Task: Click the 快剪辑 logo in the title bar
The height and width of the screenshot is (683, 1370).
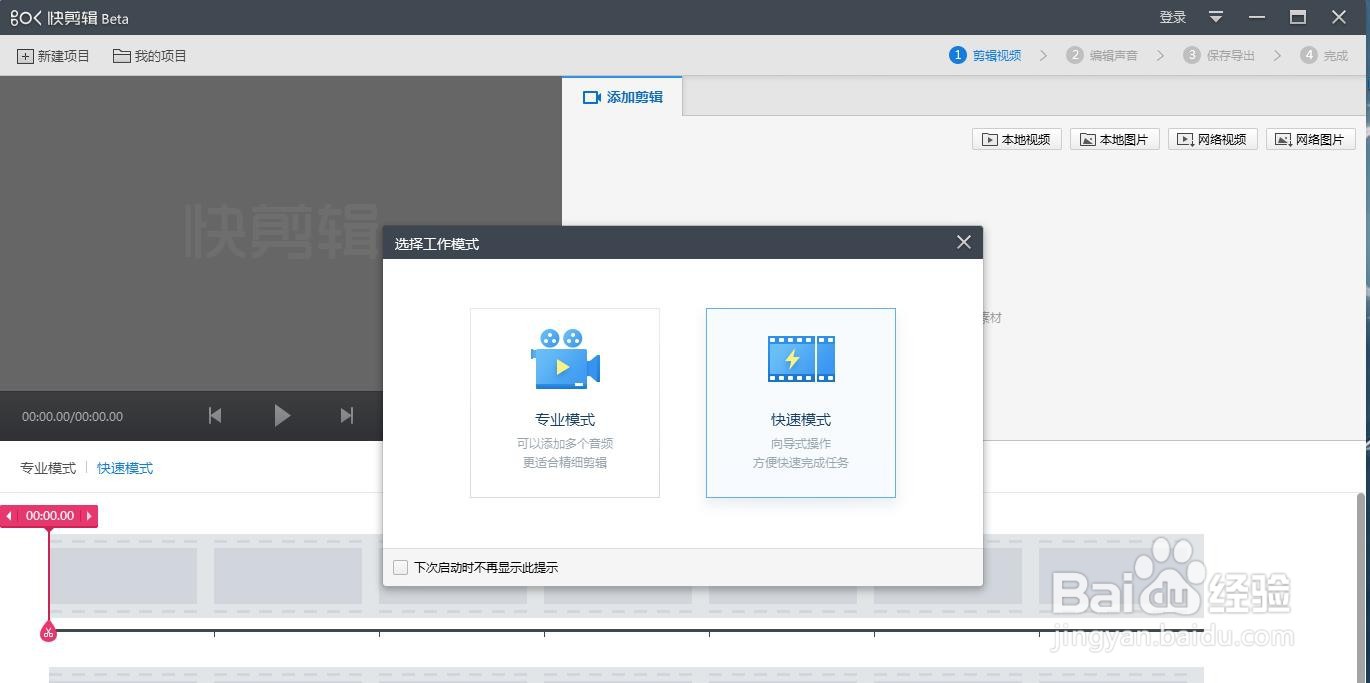Action: [70, 18]
